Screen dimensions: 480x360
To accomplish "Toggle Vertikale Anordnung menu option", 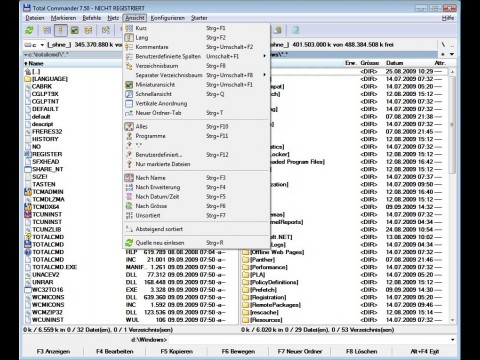I will tap(196, 103).
